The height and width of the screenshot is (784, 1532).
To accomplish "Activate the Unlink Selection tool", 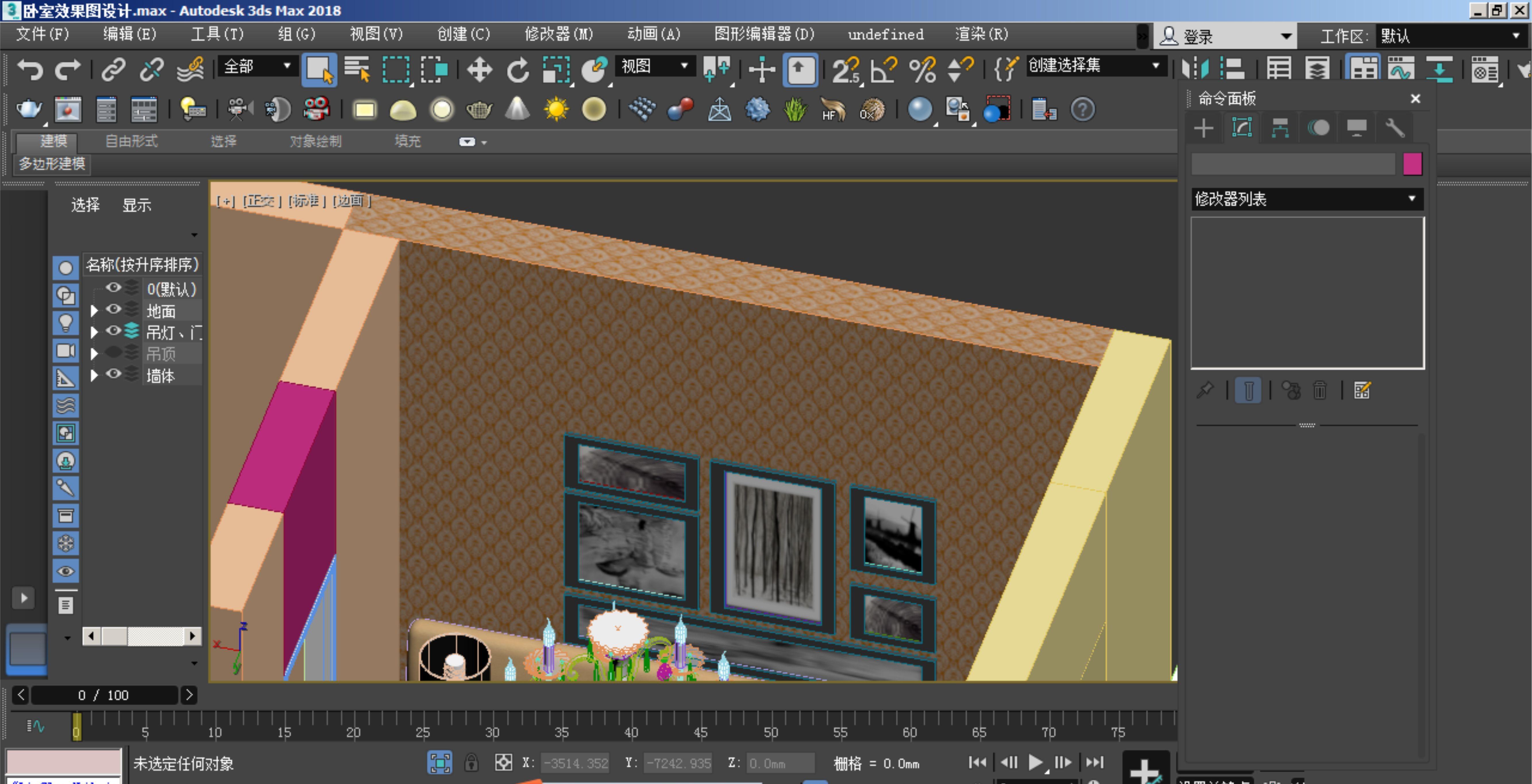I will [x=152, y=69].
